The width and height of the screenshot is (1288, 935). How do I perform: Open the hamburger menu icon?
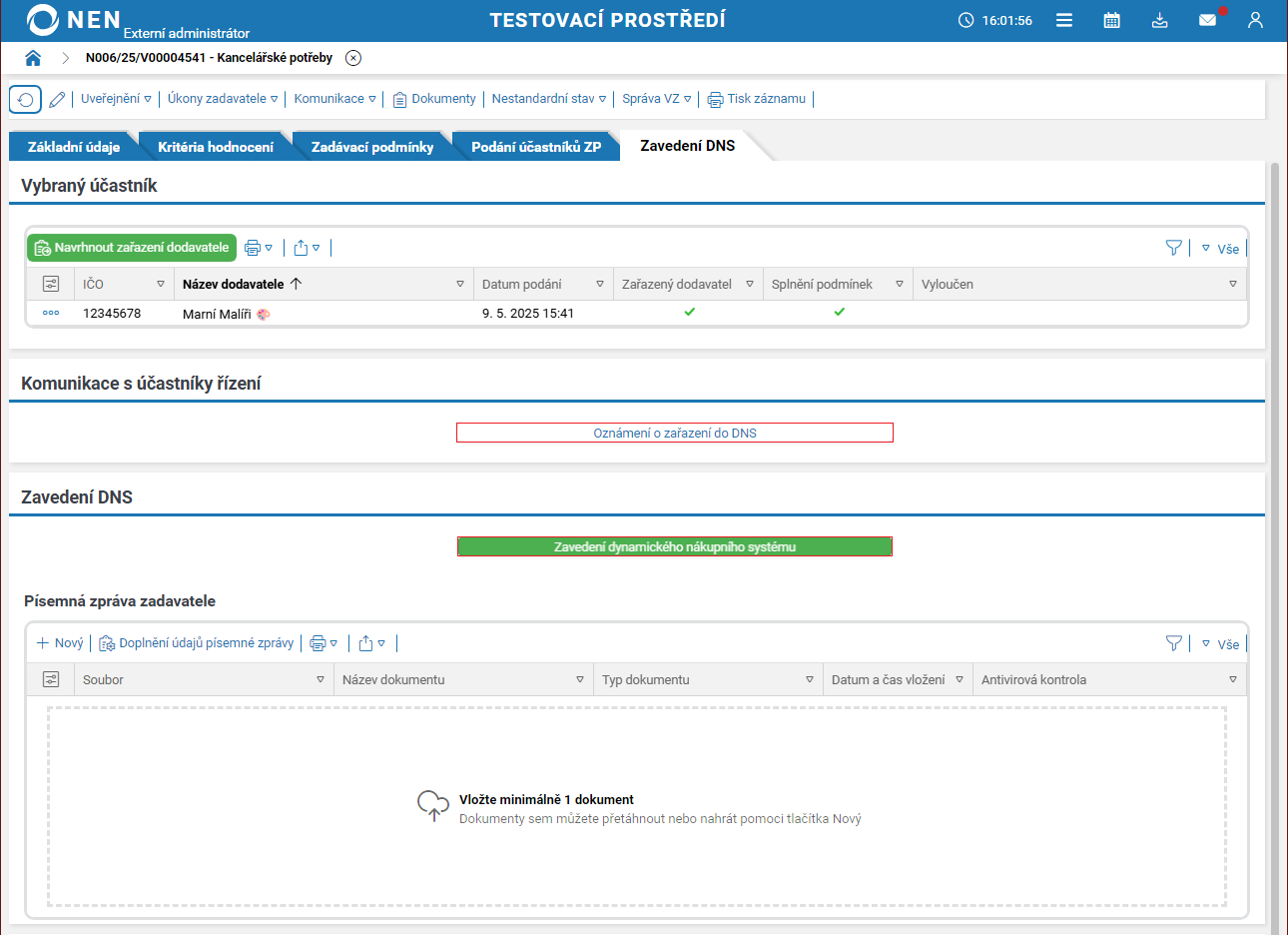(1064, 20)
